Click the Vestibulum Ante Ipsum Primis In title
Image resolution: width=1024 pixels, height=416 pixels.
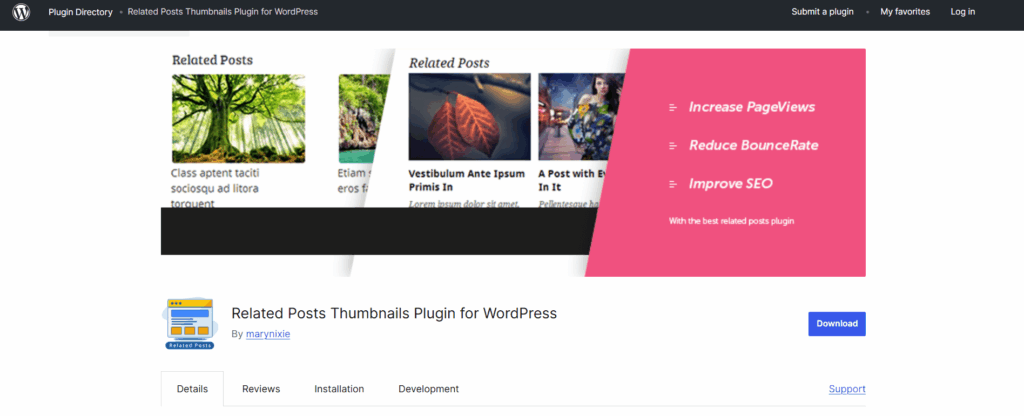coord(466,180)
